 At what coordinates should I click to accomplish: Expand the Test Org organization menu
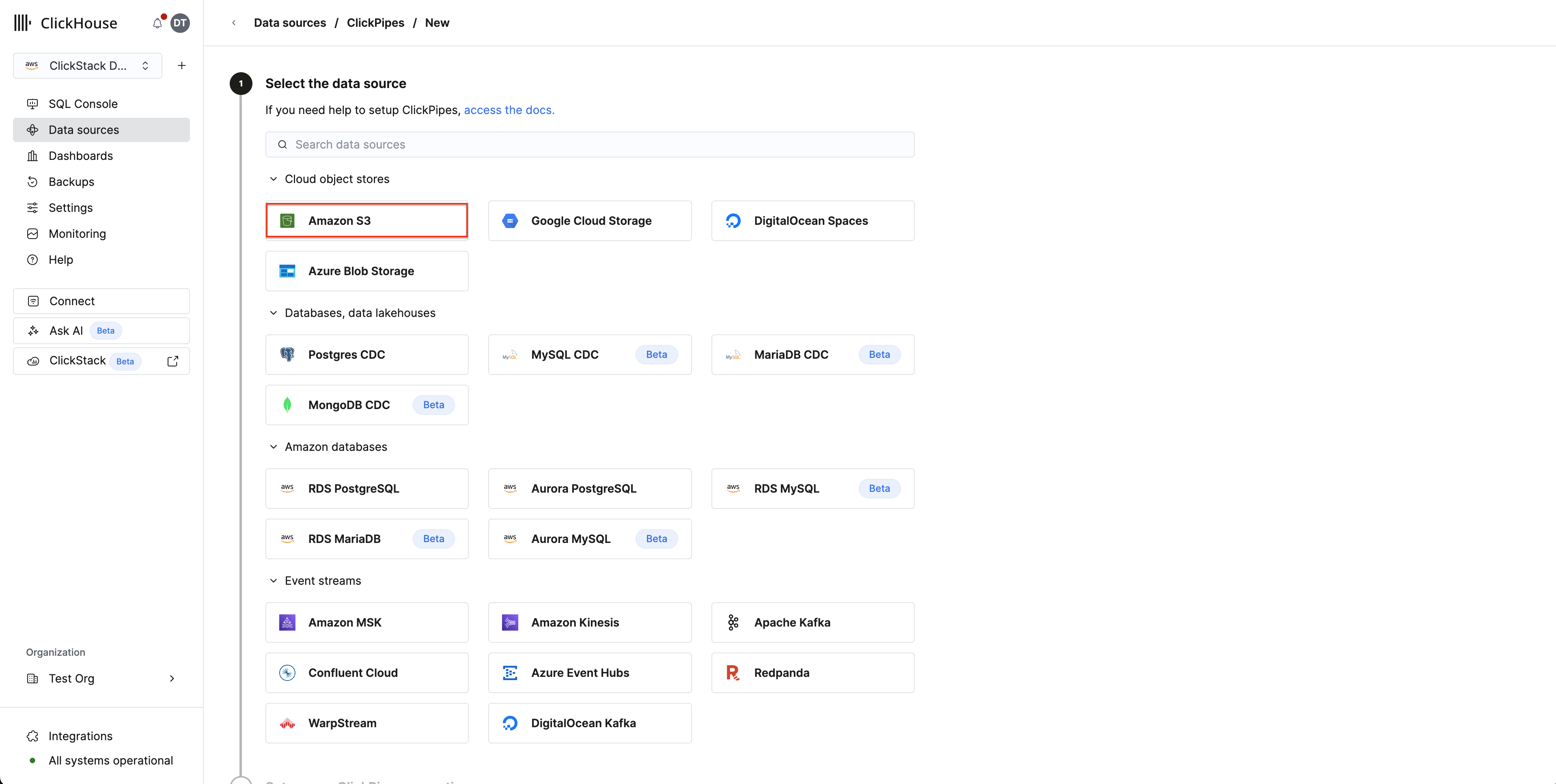[101, 678]
